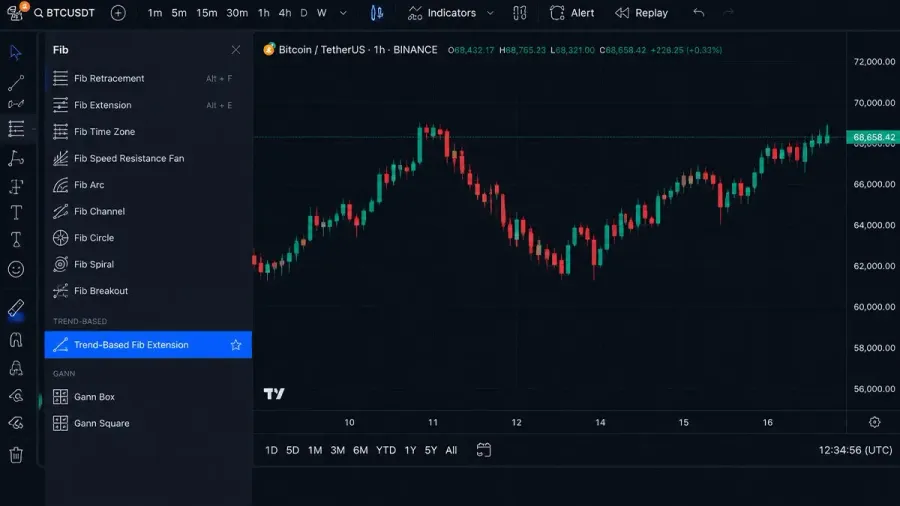Screen dimensions: 900x506
Task: Set range to 3M
Action: [x=338, y=450]
